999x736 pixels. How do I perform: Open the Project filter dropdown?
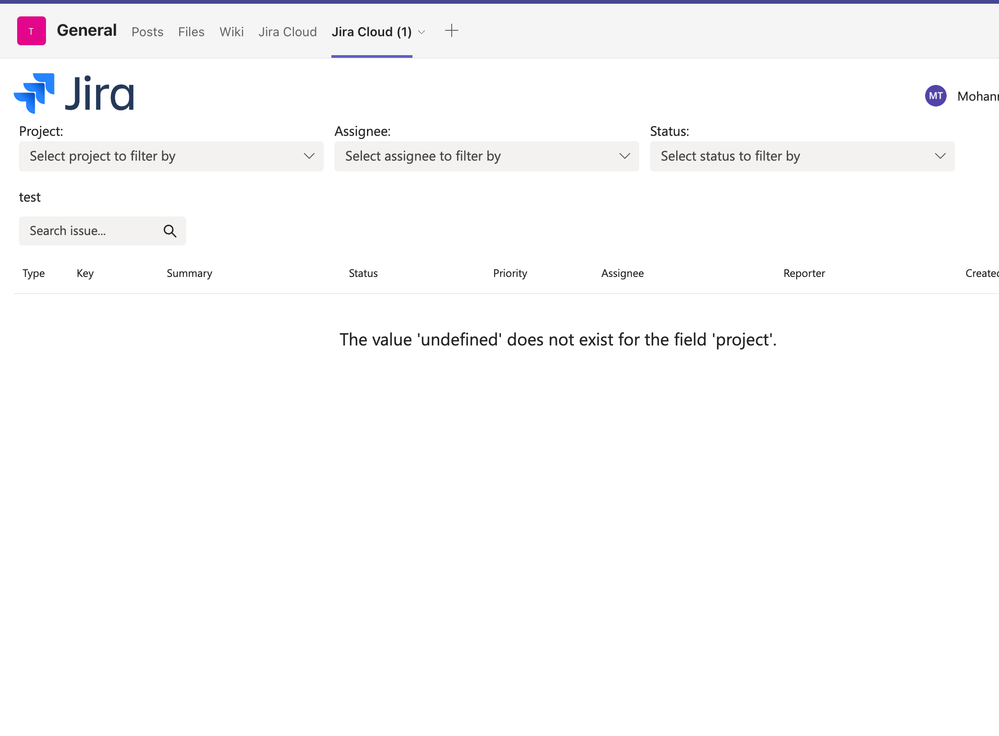click(x=170, y=156)
